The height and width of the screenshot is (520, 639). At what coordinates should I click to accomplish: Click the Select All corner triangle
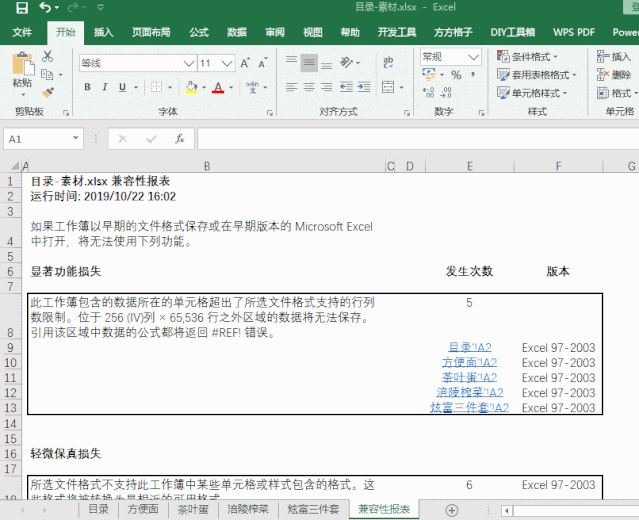(x=15, y=166)
